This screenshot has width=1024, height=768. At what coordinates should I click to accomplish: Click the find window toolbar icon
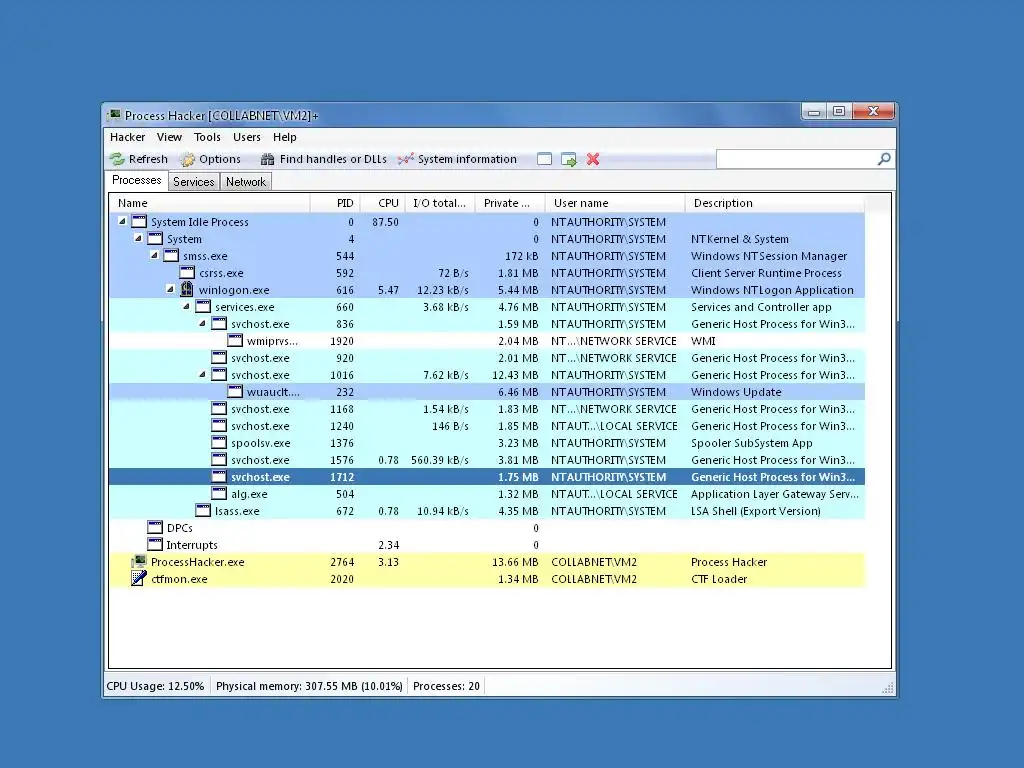[544, 159]
